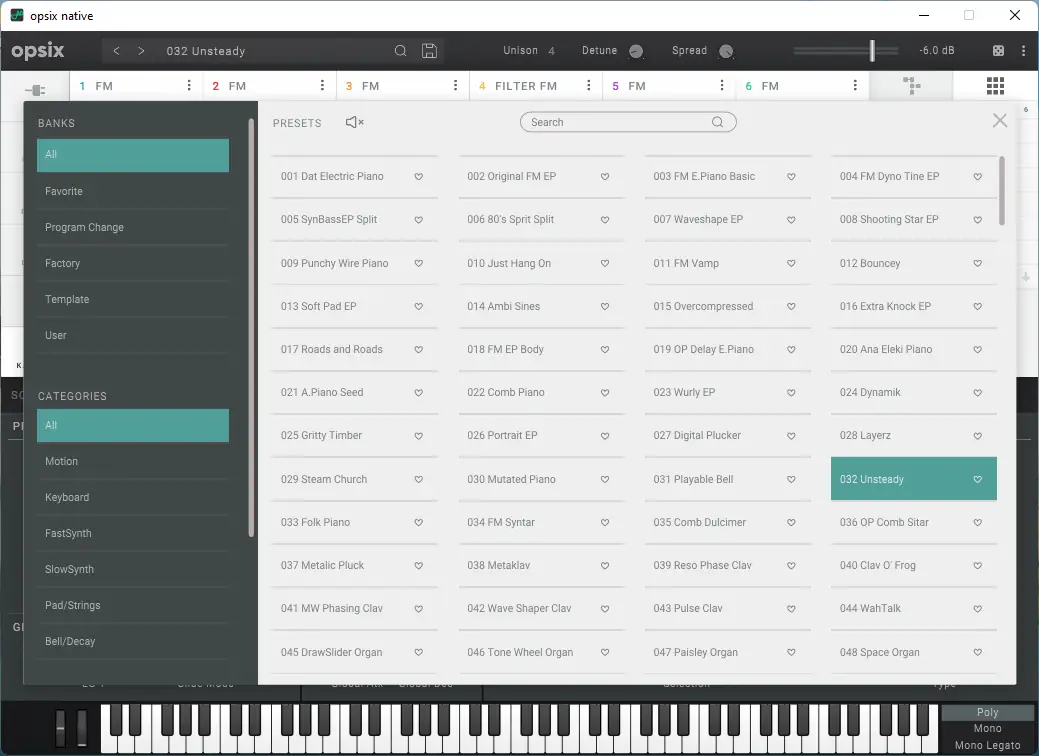This screenshot has width=1039, height=756.
Task: Click the pitch bend wheel
Action: pos(60,729)
